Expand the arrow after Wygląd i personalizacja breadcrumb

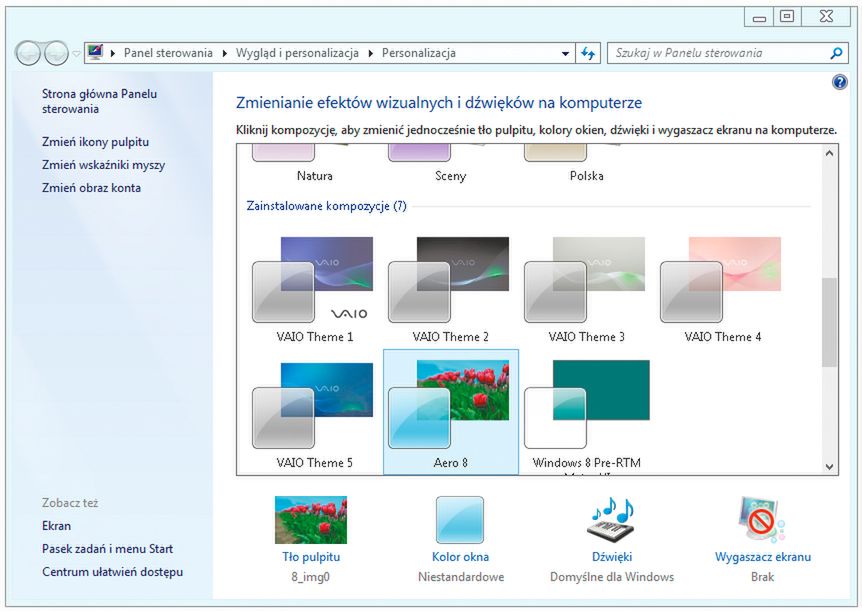371,53
